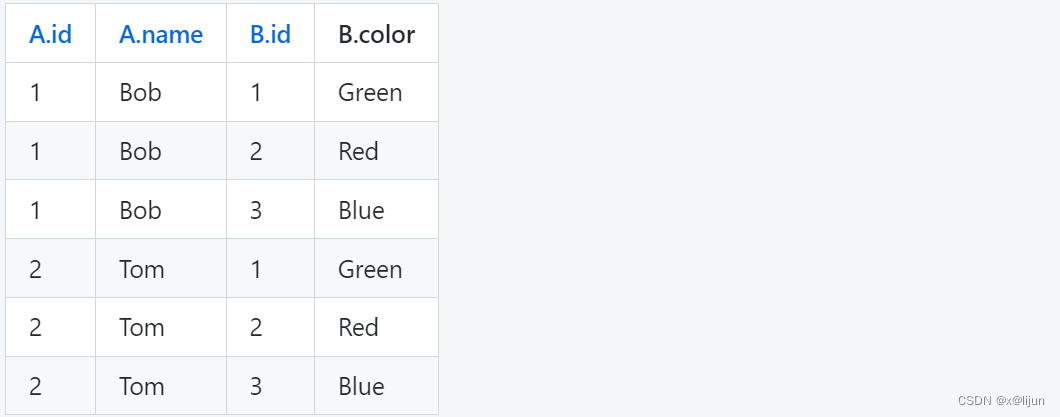Click B.id value 3 in Bob's Blue row
Image resolution: width=1060 pixels, height=417 pixels.
pyautogui.click(x=256, y=210)
